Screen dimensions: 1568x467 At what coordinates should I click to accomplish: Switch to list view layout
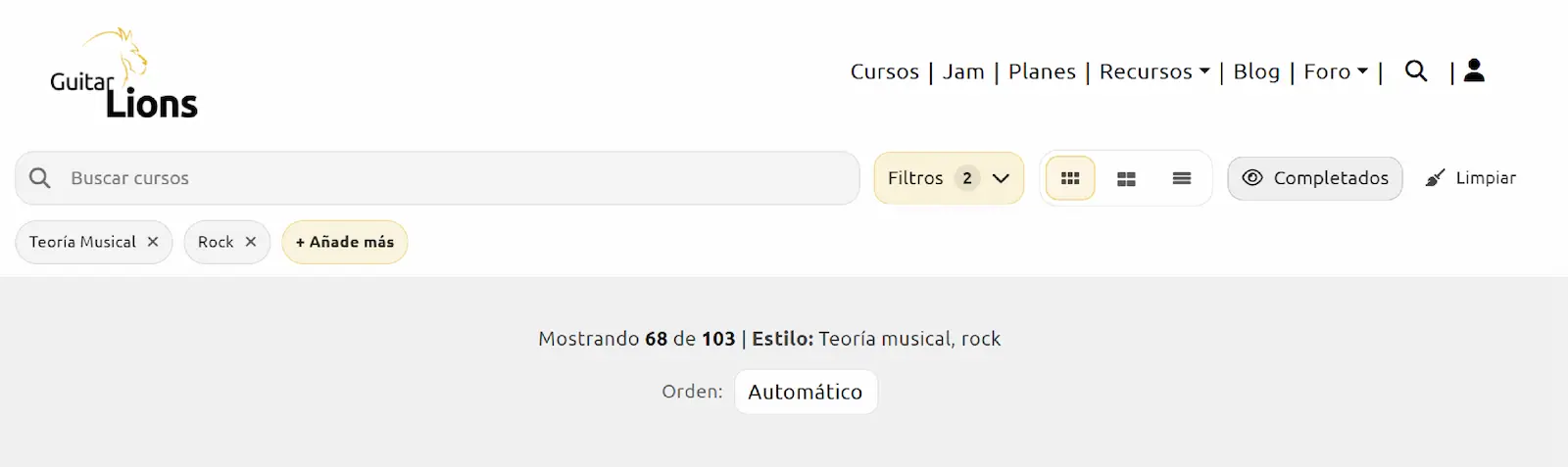pos(1182,178)
